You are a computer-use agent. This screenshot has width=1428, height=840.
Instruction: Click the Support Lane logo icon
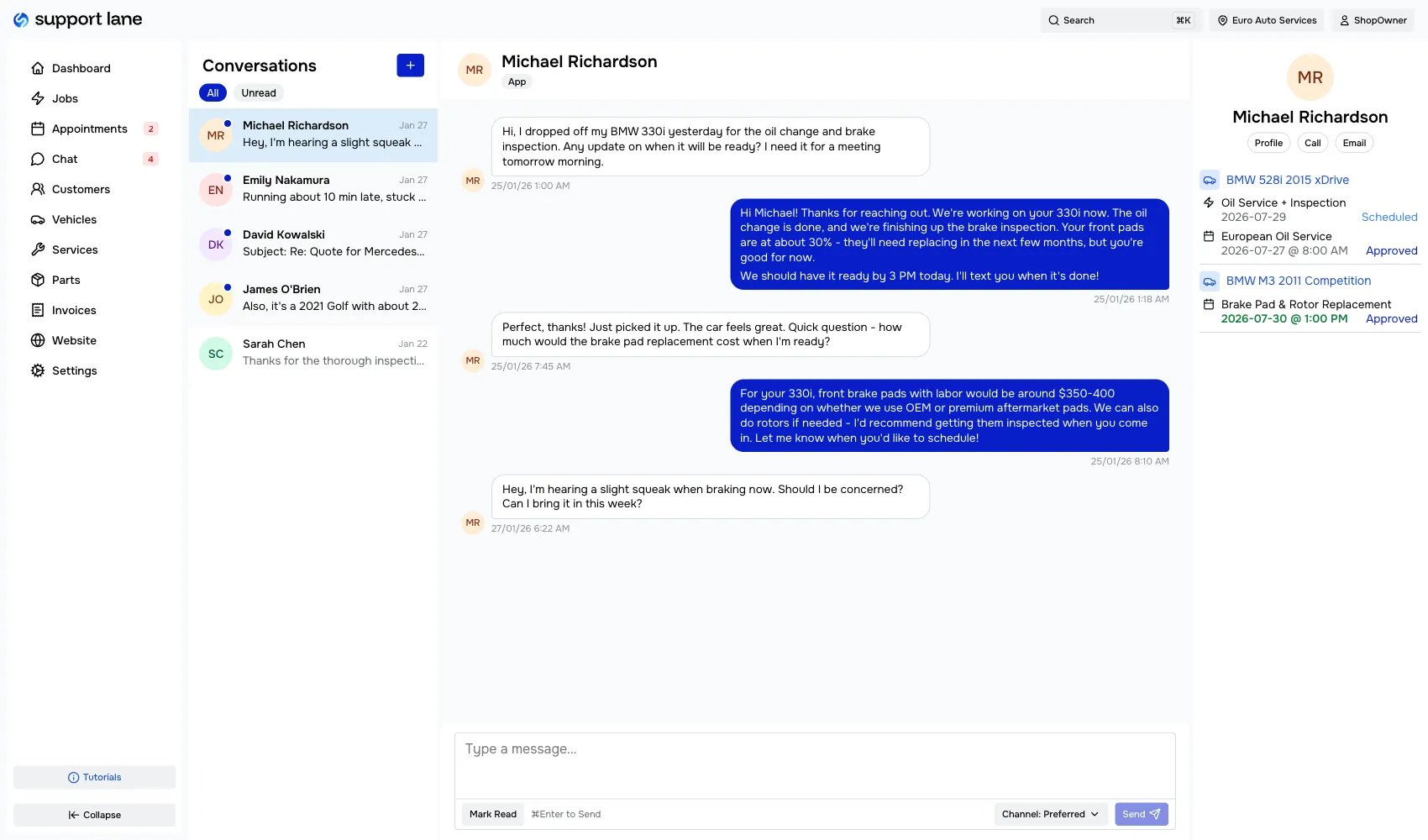point(21,19)
